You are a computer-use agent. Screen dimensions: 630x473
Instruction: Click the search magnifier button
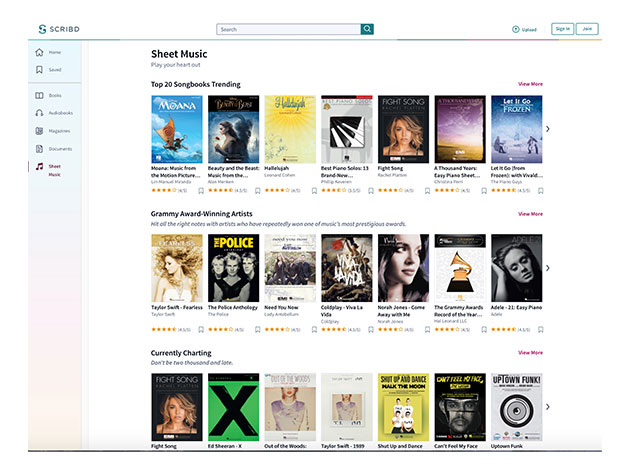tap(367, 29)
